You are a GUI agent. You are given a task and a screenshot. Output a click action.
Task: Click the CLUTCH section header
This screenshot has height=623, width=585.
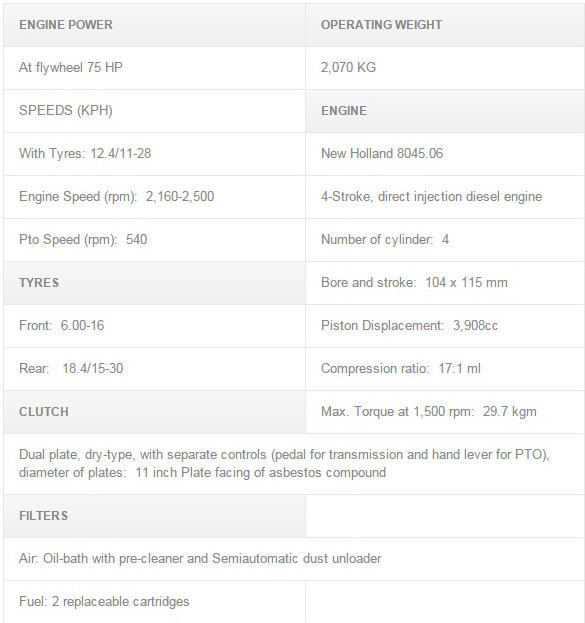coord(154,412)
